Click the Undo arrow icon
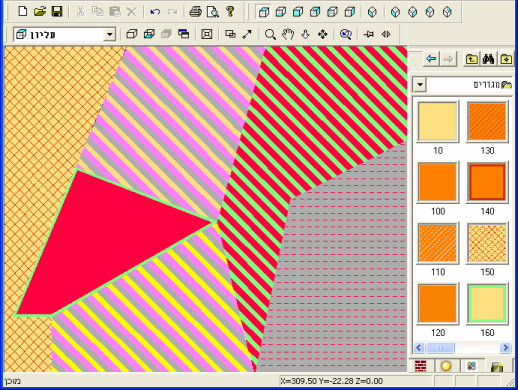 155,12
